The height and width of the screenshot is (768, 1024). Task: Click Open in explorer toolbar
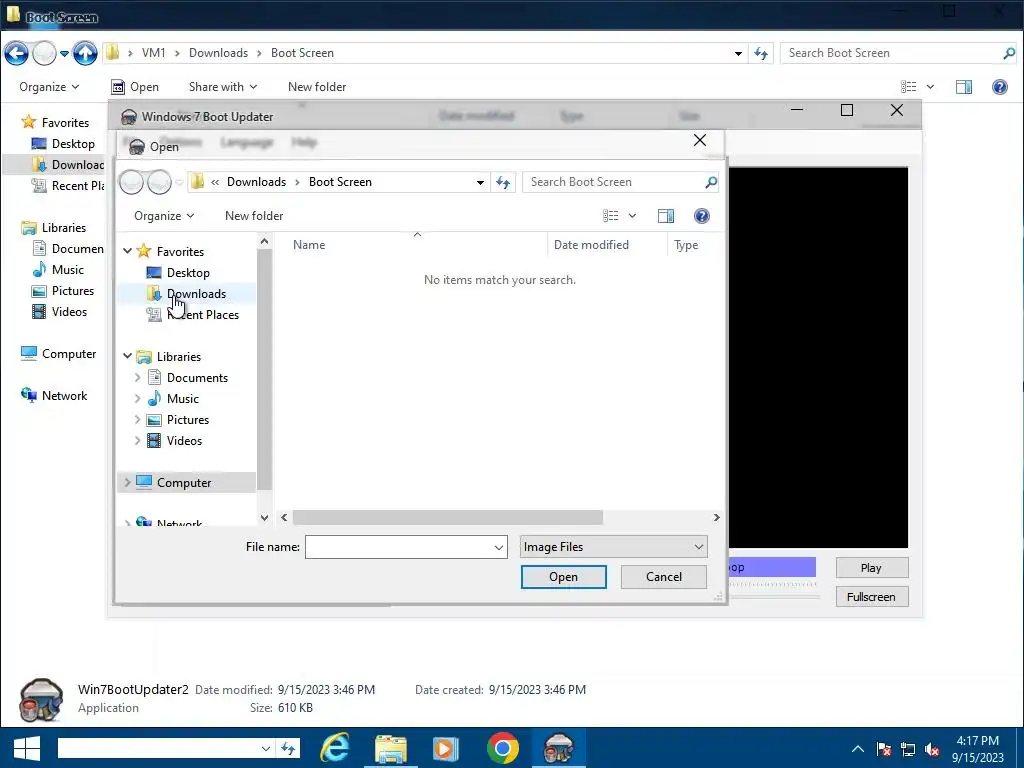click(135, 87)
